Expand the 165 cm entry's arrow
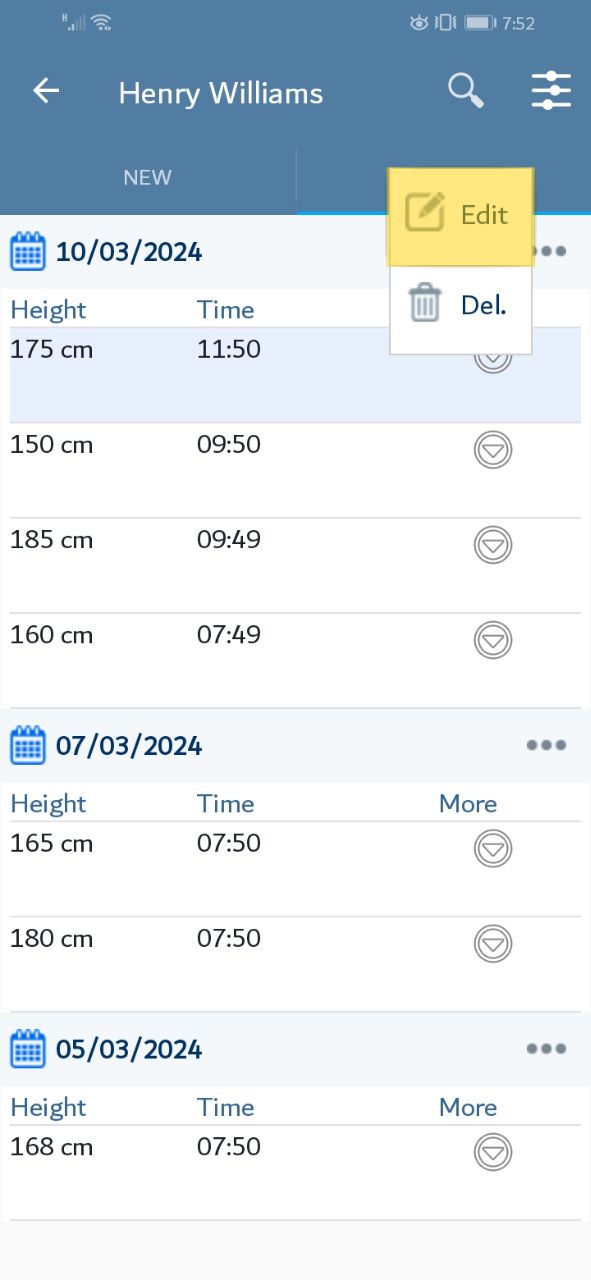This screenshot has width=591, height=1280. (492, 849)
